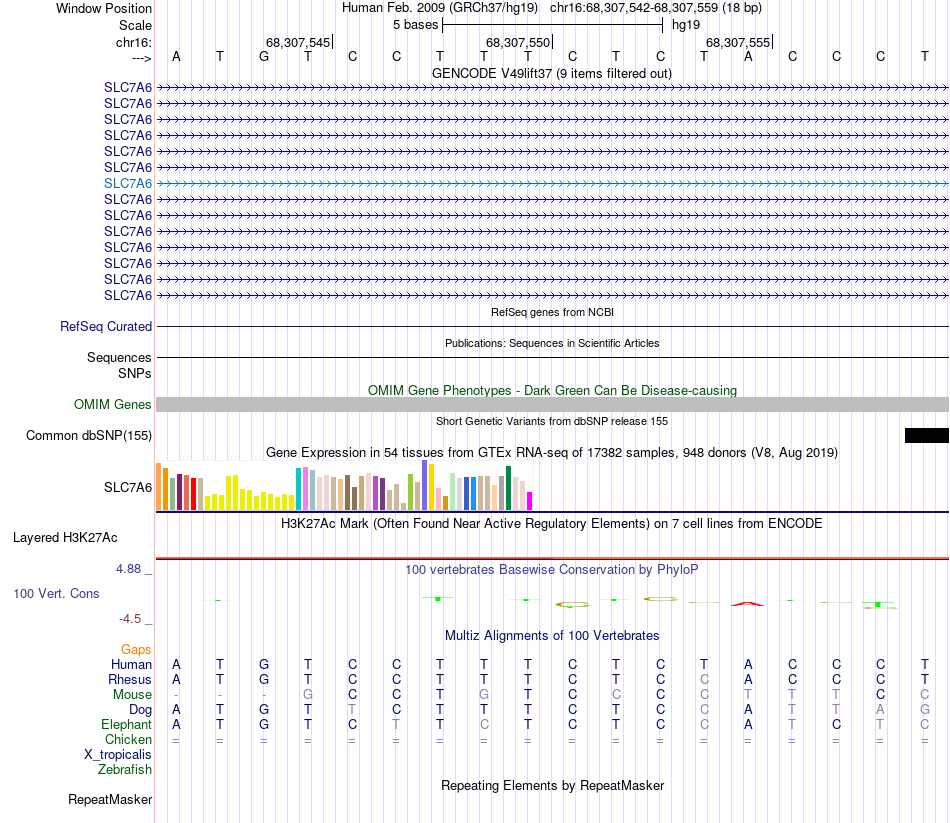Viewport: 950px width, 823px height.
Task: Click the Gaps label in Multiz track
Action: (x=136, y=650)
